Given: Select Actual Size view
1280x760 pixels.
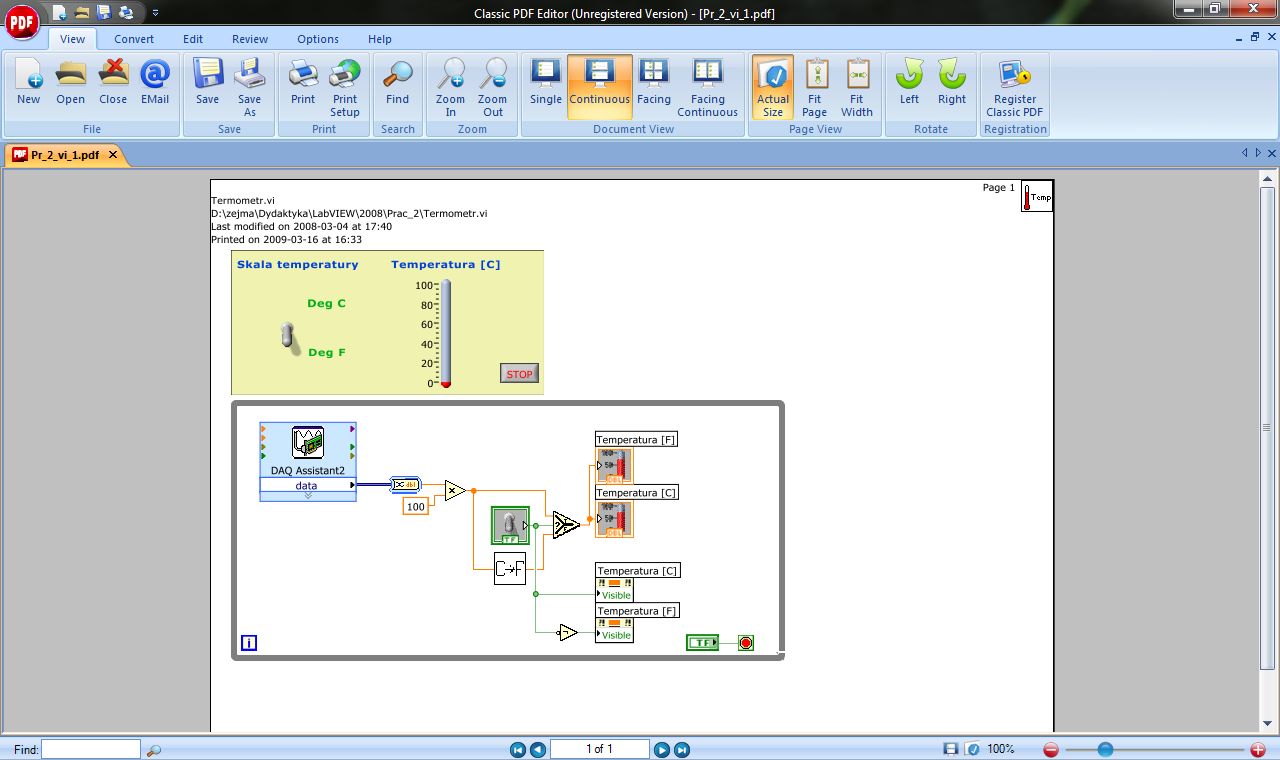Looking at the screenshot, I should point(772,85).
